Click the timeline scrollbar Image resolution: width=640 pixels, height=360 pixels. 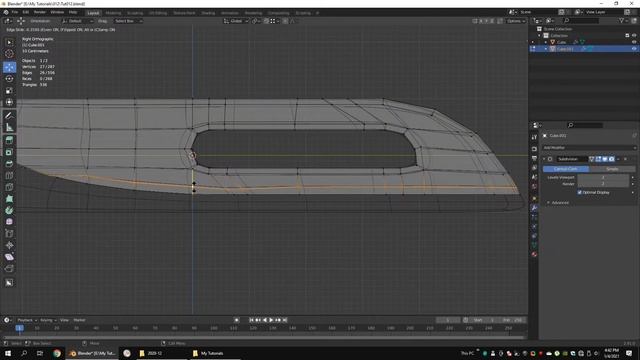[x=264, y=338]
